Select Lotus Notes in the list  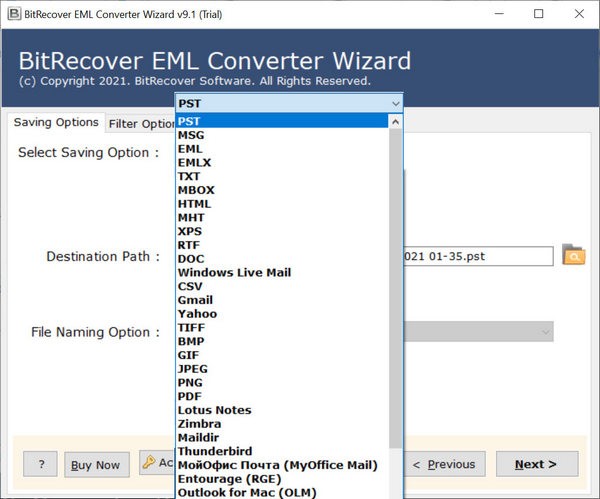pos(282,411)
